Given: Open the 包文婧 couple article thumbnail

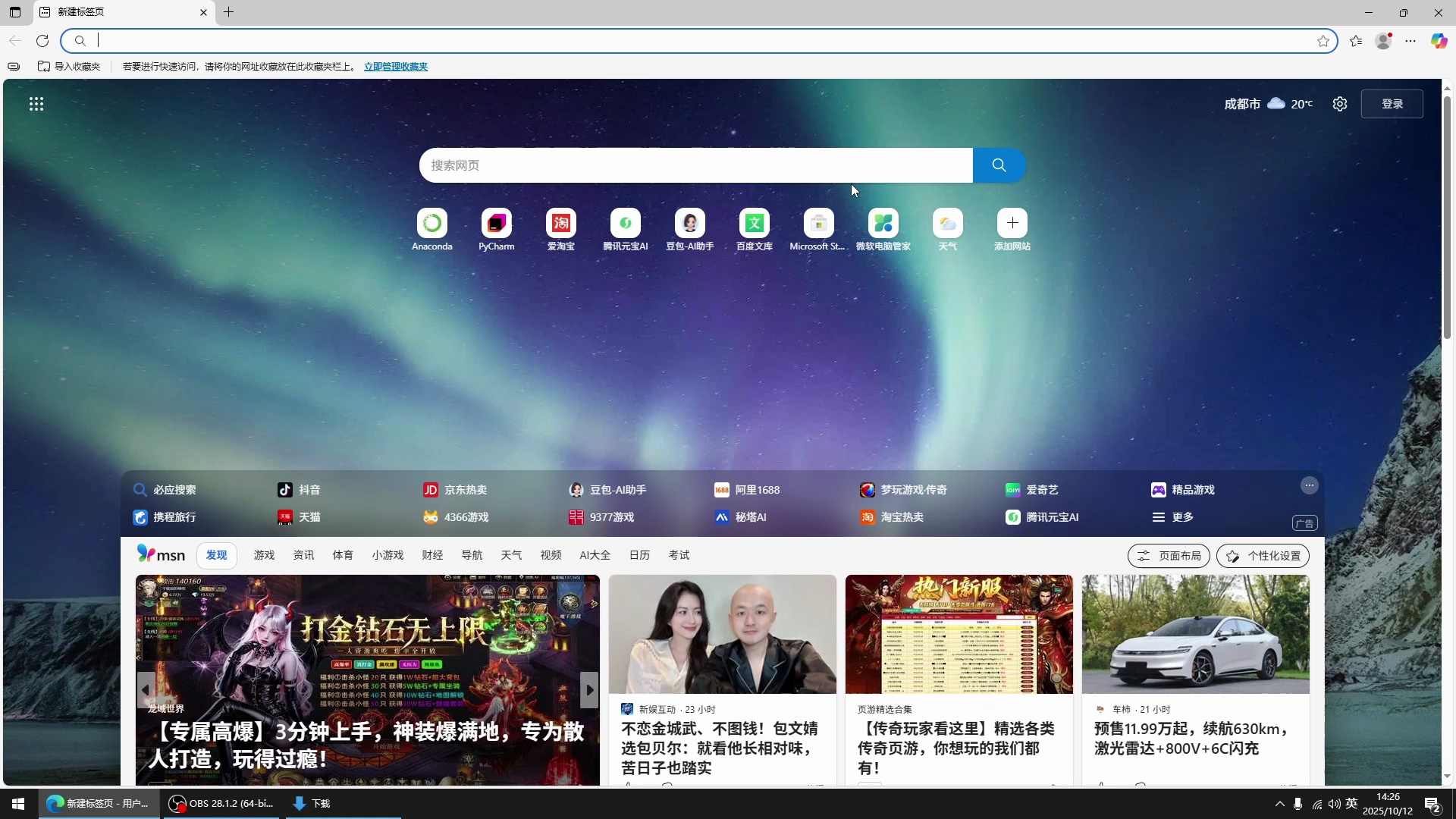Looking at the screenshot, I should (x=722, y=634).
